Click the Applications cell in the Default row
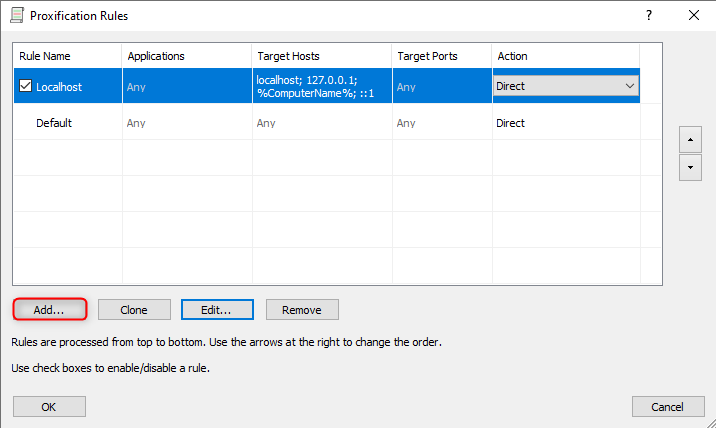 click(x=187, y=123)
